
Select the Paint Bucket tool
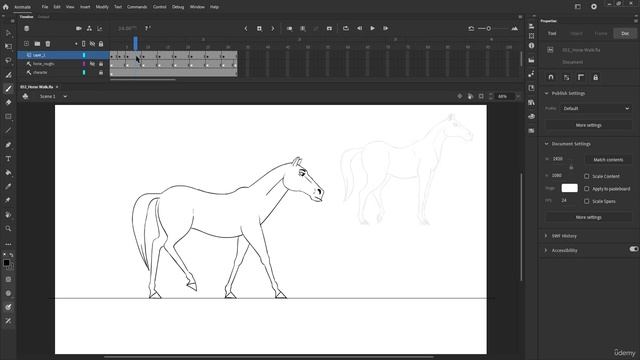pyautogui.click(x=8, y=173)
